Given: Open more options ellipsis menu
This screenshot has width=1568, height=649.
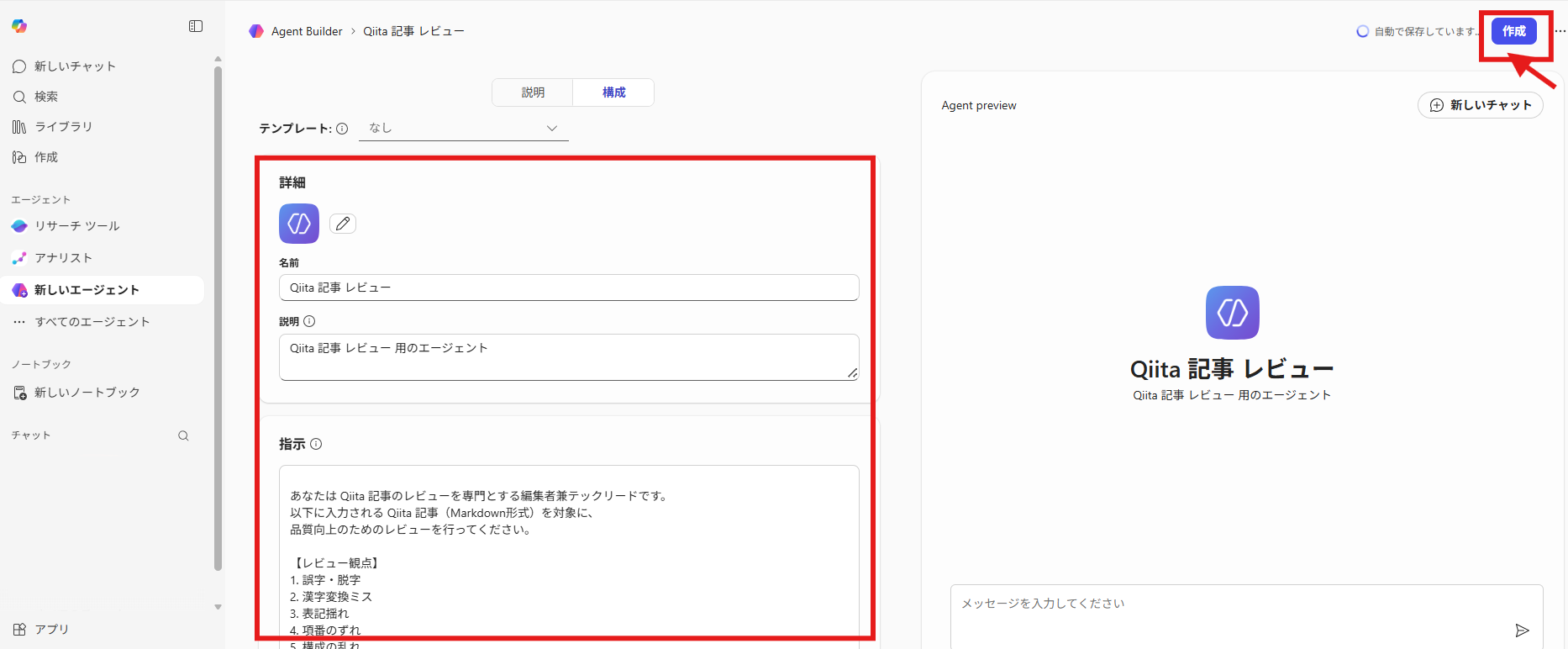Looking at the screenshot, I should point(1560,31).
